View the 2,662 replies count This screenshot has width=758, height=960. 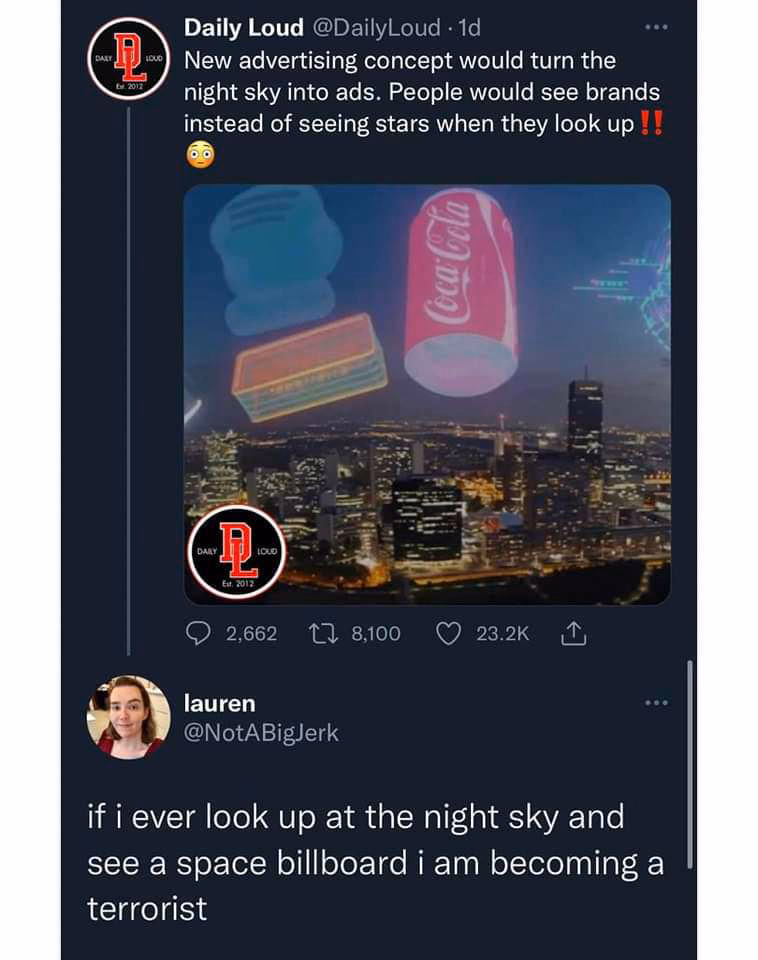[x=252, y=634]
